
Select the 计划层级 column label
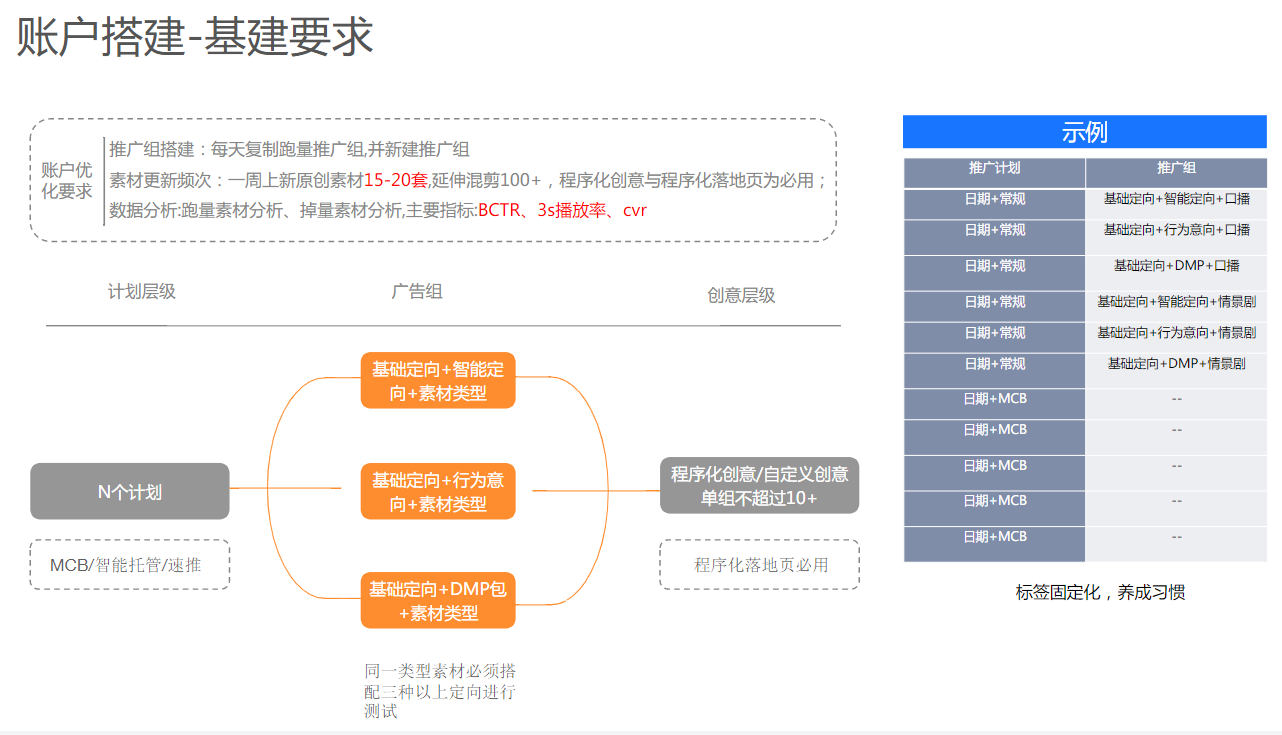[142, 292]
